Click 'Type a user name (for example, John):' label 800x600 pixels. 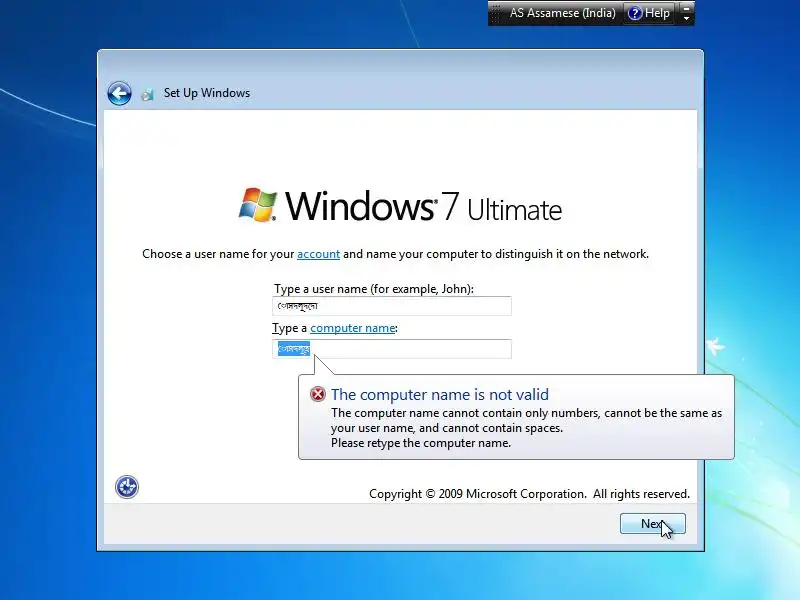[x=374, y=289]
